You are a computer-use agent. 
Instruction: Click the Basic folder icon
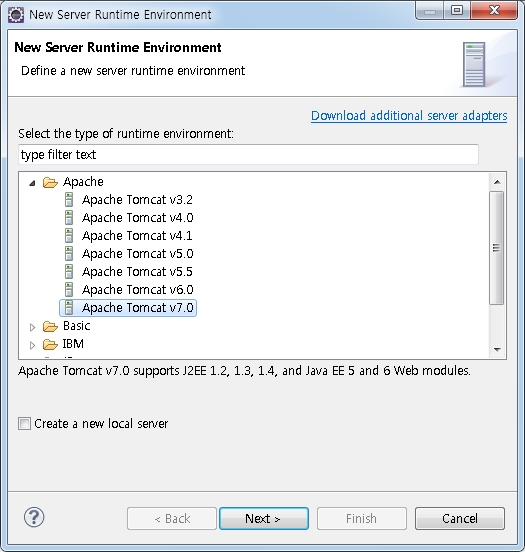pyautogui.click(x=50, y=326)
